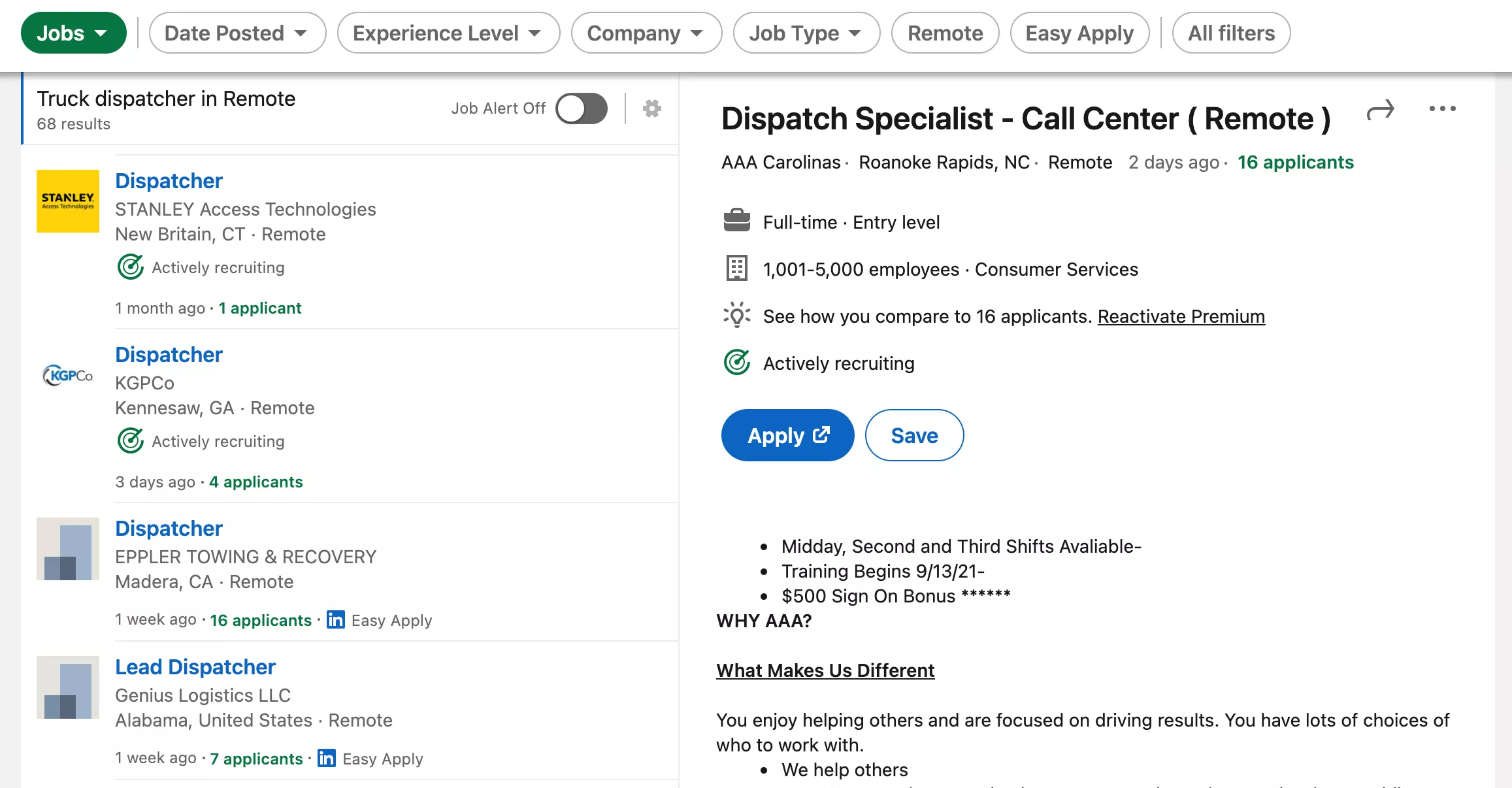Screen dimensions: 1512x788
Task: Open the All filters panel
Action: [1231, 33]
